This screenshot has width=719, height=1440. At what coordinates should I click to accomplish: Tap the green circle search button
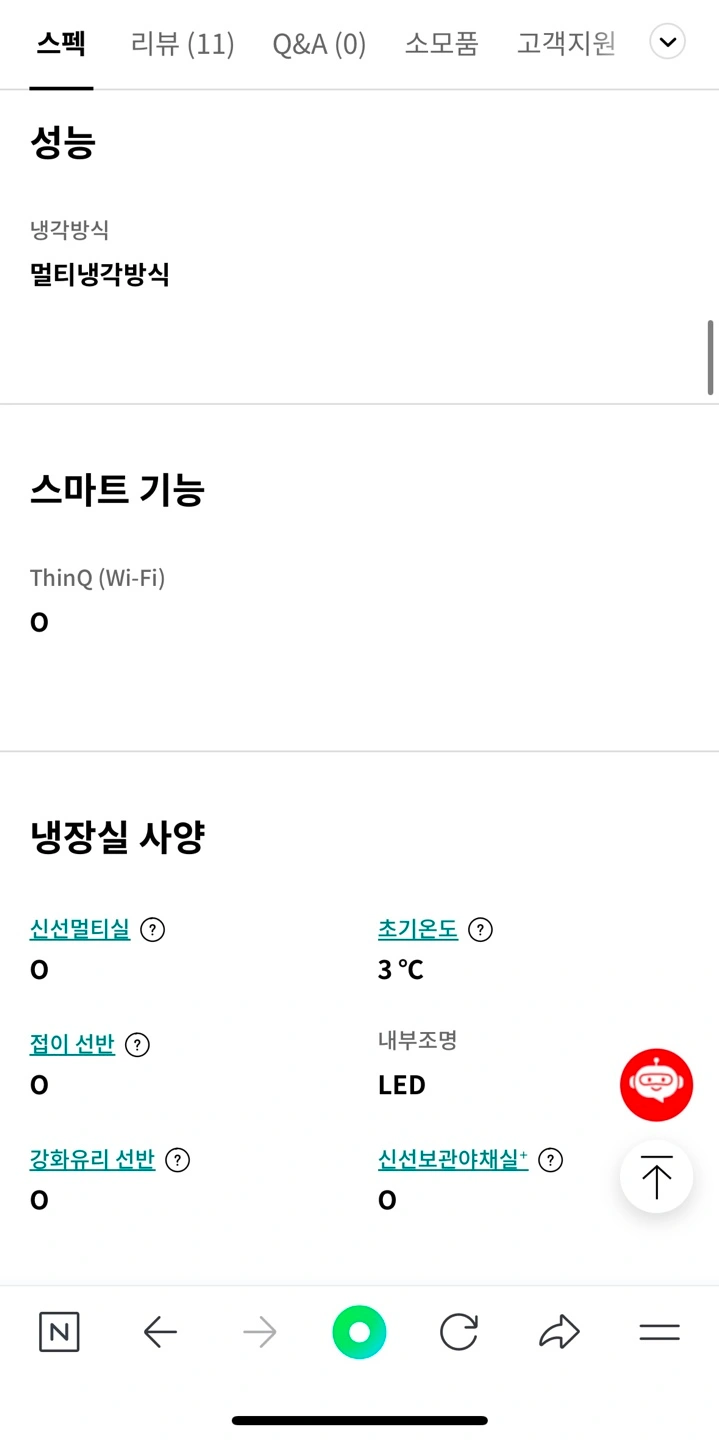(359, 1332)
